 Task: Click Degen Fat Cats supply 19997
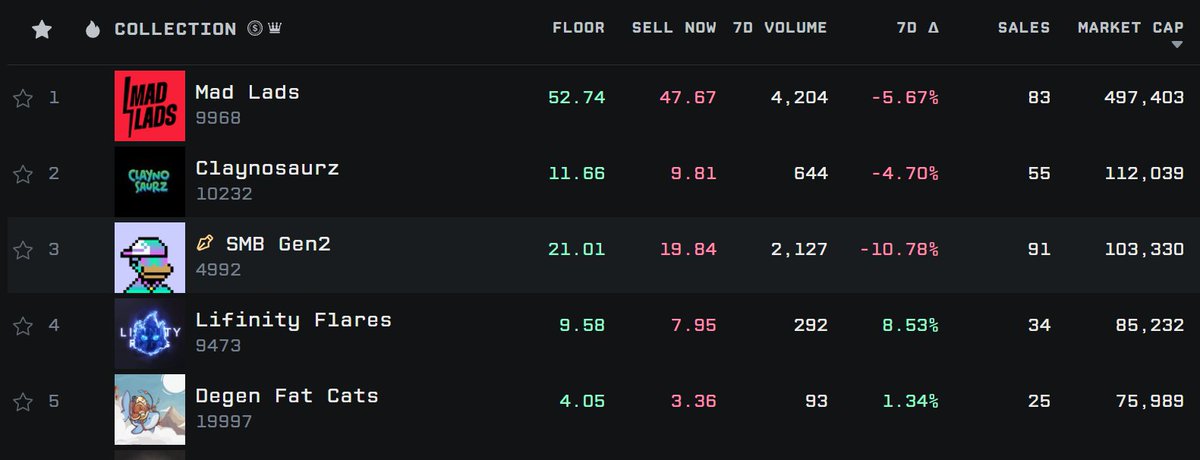coord(224,421)
